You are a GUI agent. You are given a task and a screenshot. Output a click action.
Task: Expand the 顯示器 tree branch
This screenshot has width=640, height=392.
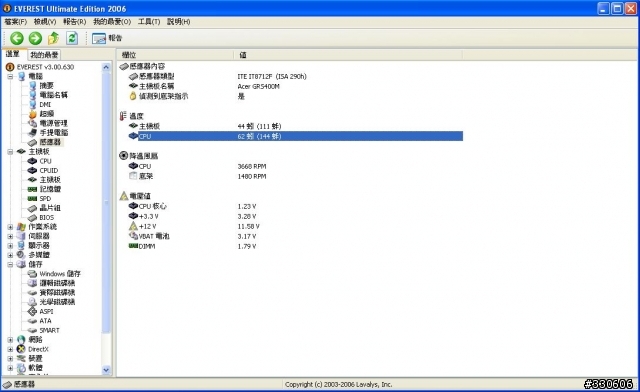[x=10, y=245]
